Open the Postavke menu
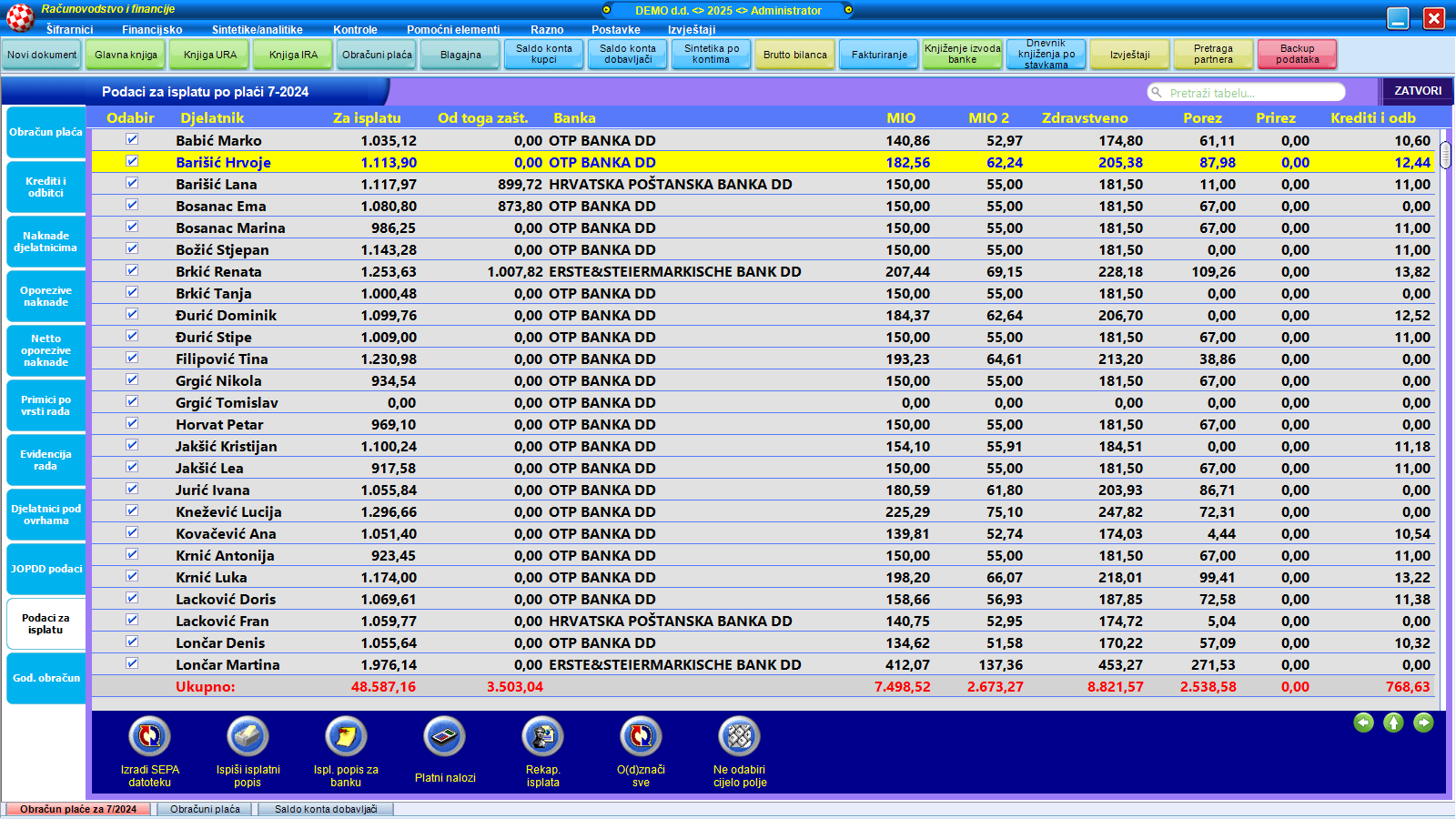The image size is (1456, 819). (615, 29)
